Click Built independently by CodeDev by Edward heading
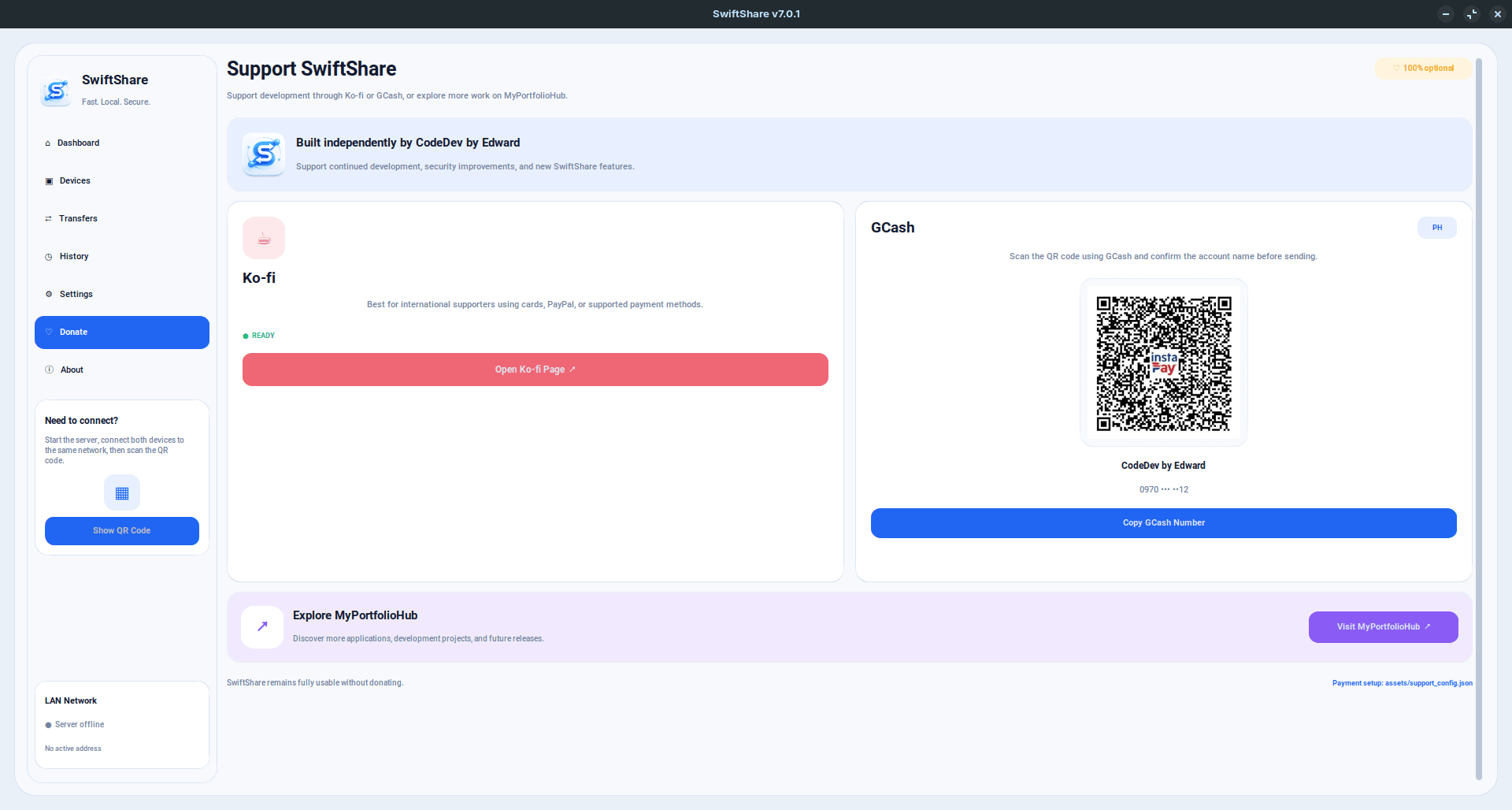 click(408, 143)
